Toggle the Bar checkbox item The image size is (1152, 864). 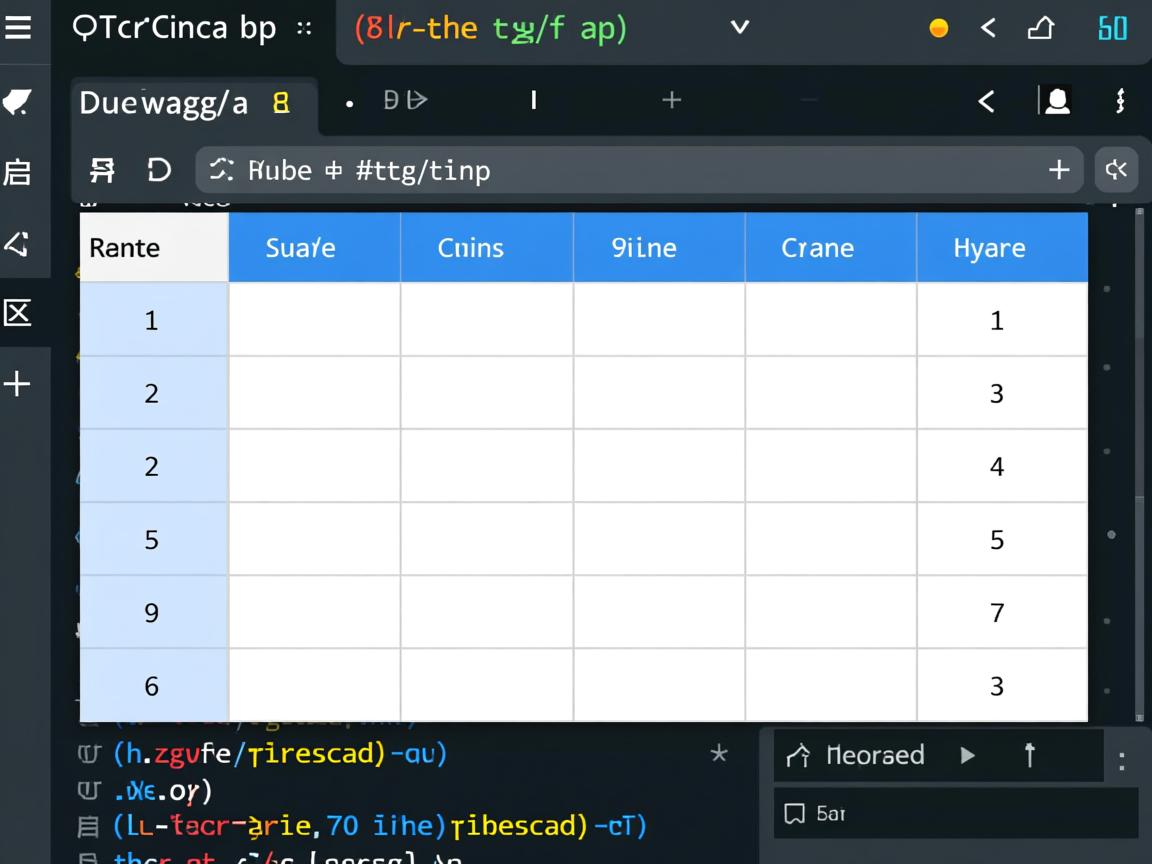tap(795, 813)
